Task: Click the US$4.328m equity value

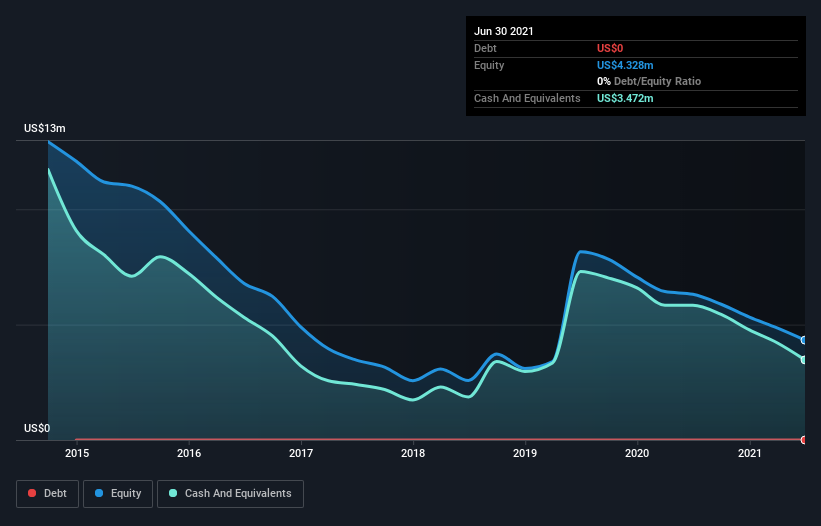Action: (625, 65)
